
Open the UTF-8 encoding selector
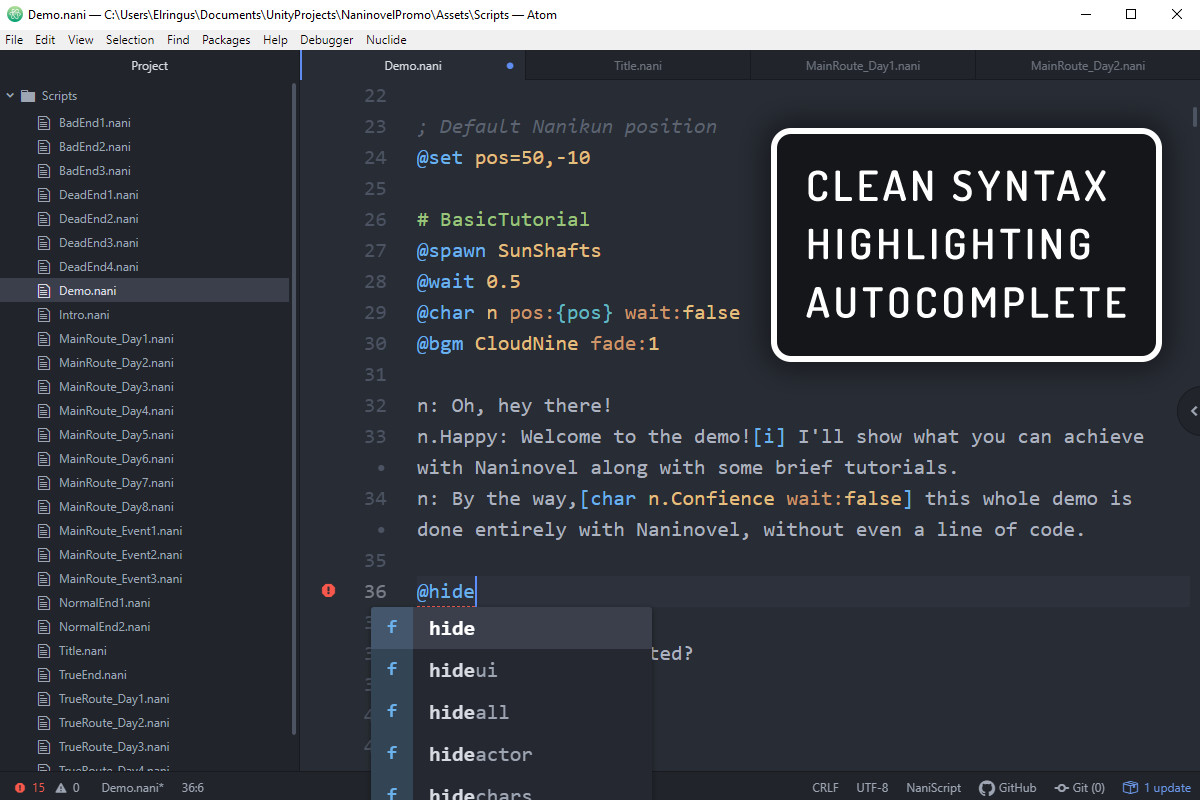pyautogui.click(x=872, y=788)
